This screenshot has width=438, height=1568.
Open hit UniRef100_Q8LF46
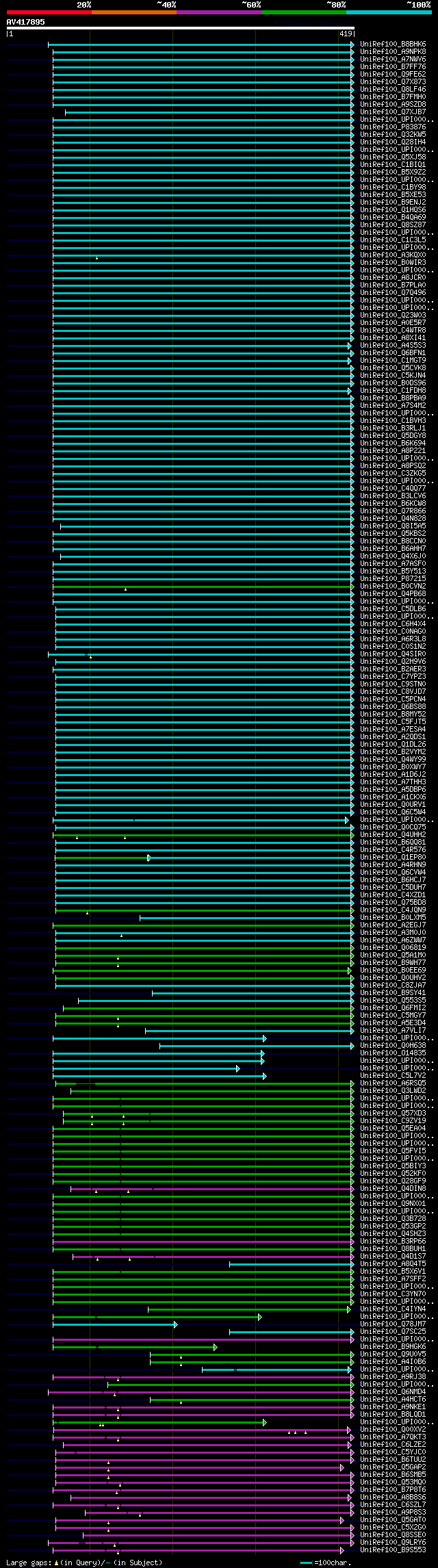pos(393,90)
